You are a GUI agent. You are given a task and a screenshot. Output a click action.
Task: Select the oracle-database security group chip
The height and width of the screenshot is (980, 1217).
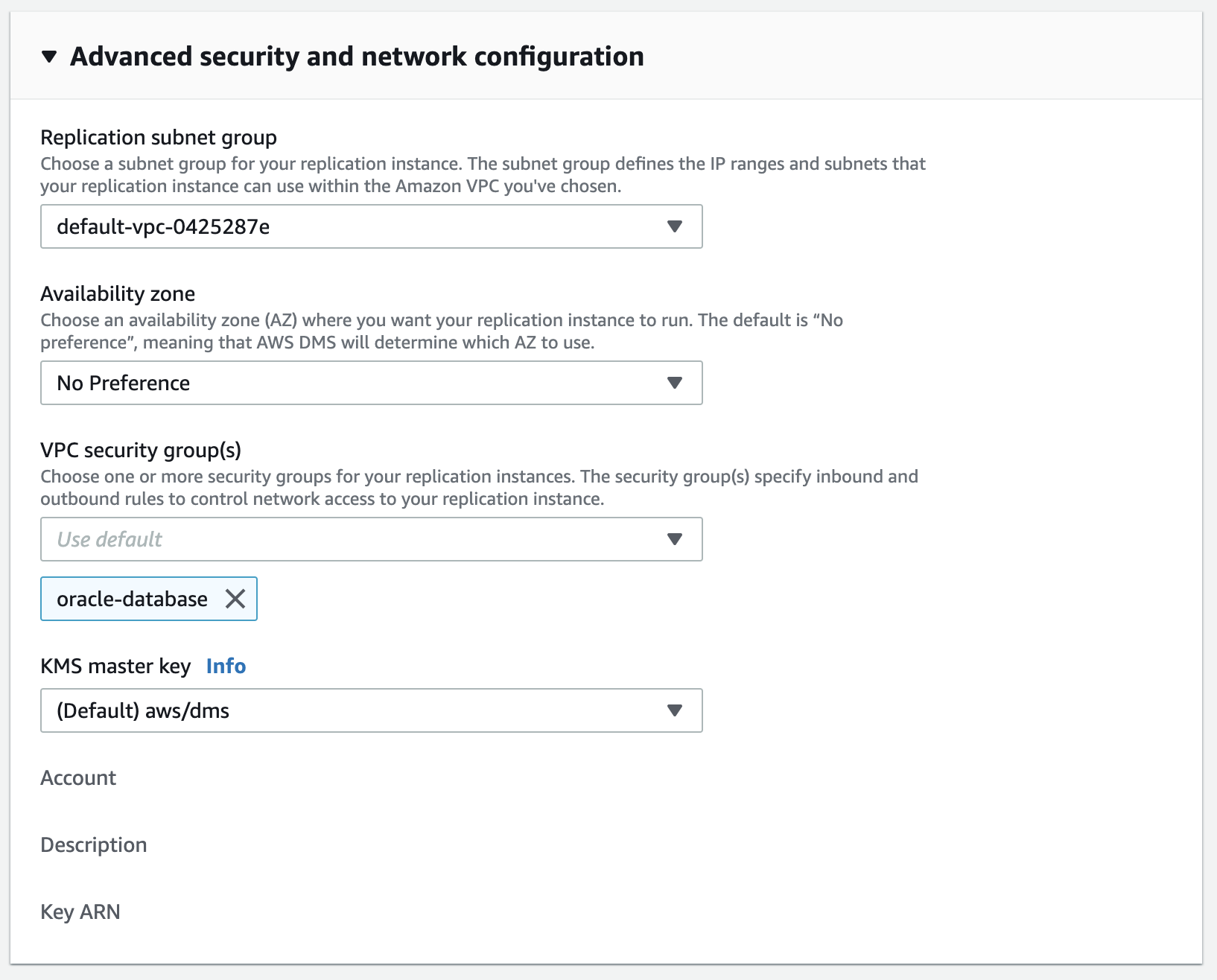tap(131, 599)
